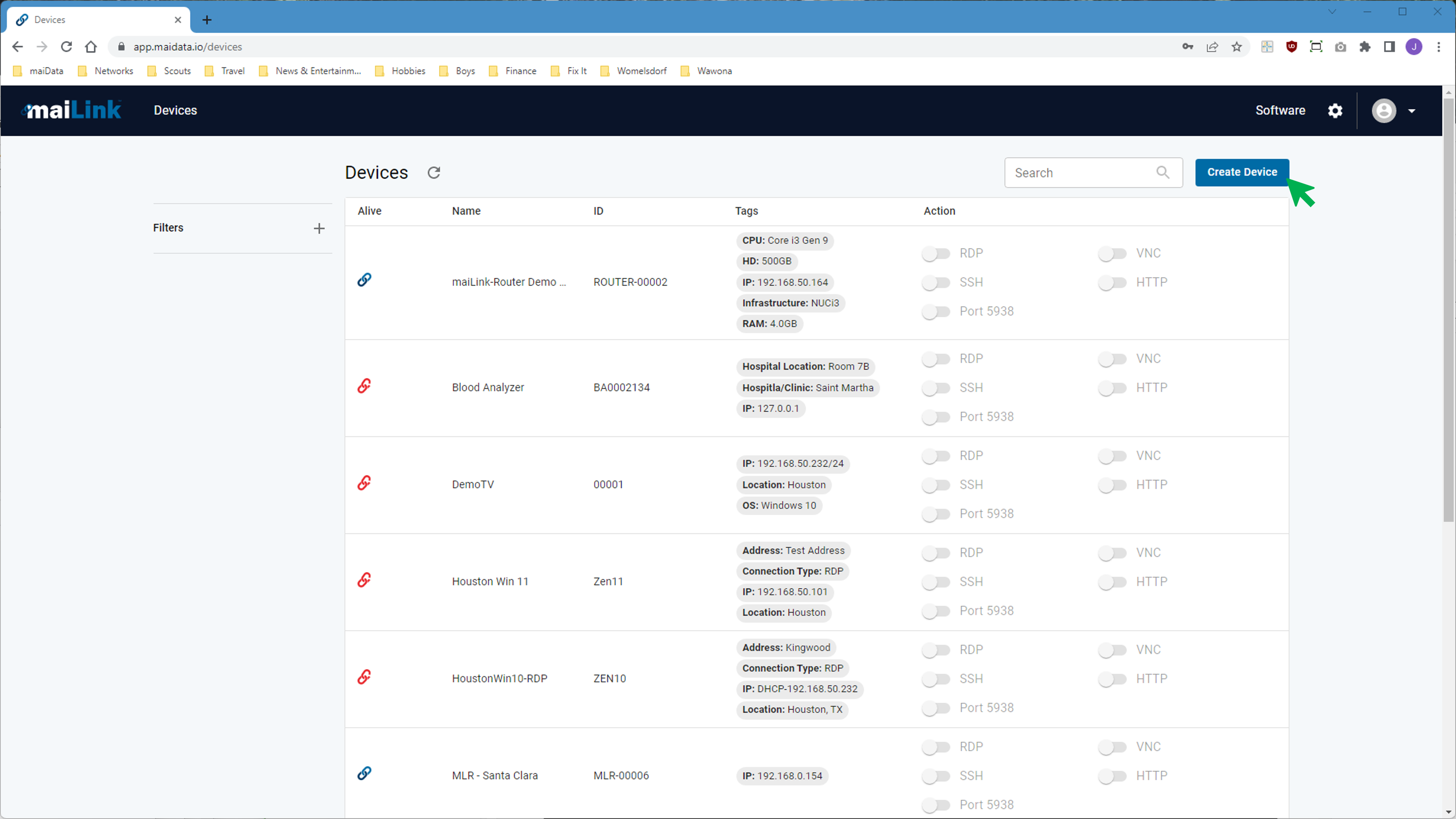Toggle RDP for maiLink-Router Demo
The image size is (1456, 819).
coord(936,254)
